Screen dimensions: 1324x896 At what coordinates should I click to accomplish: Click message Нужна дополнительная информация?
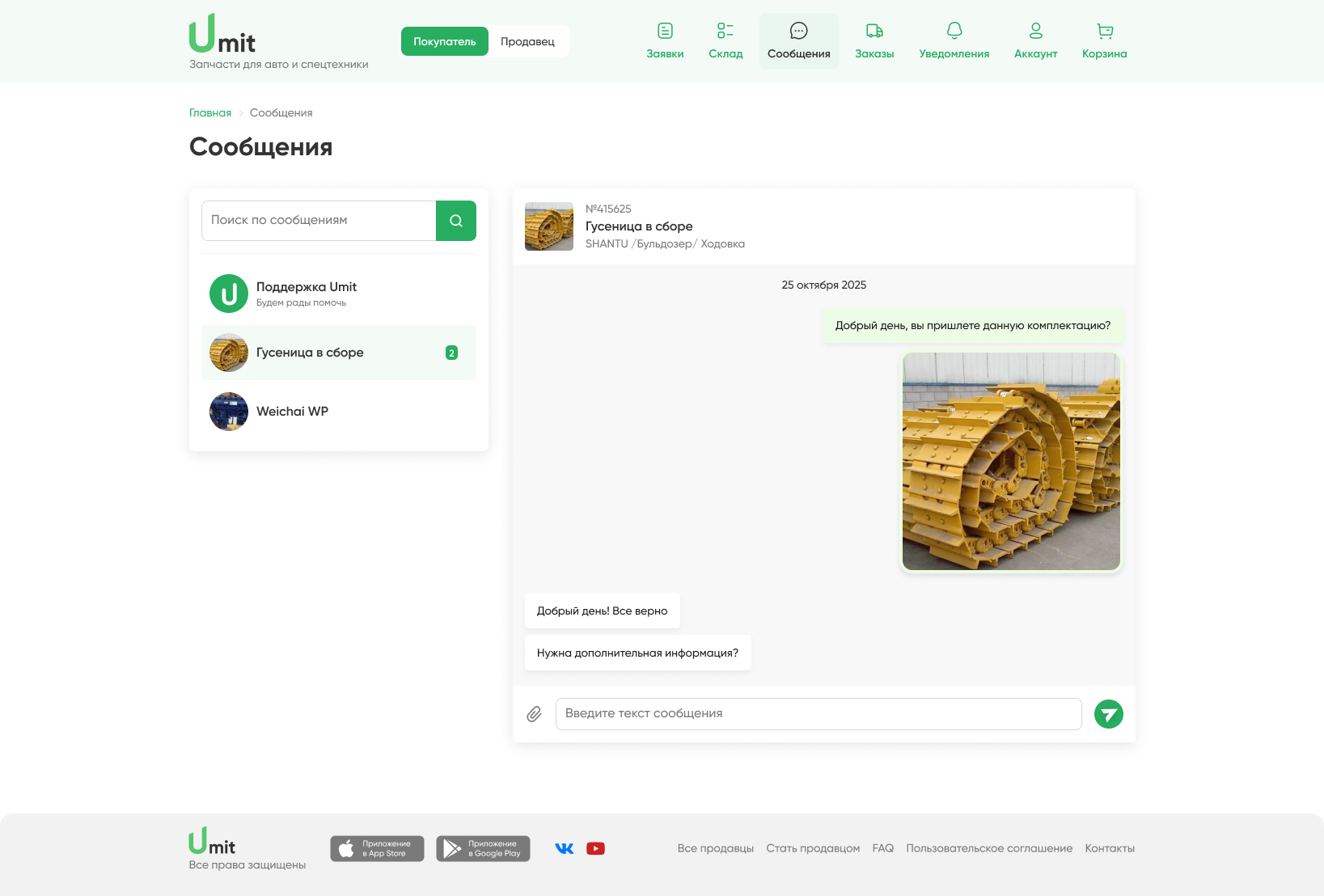coord(638,653)
